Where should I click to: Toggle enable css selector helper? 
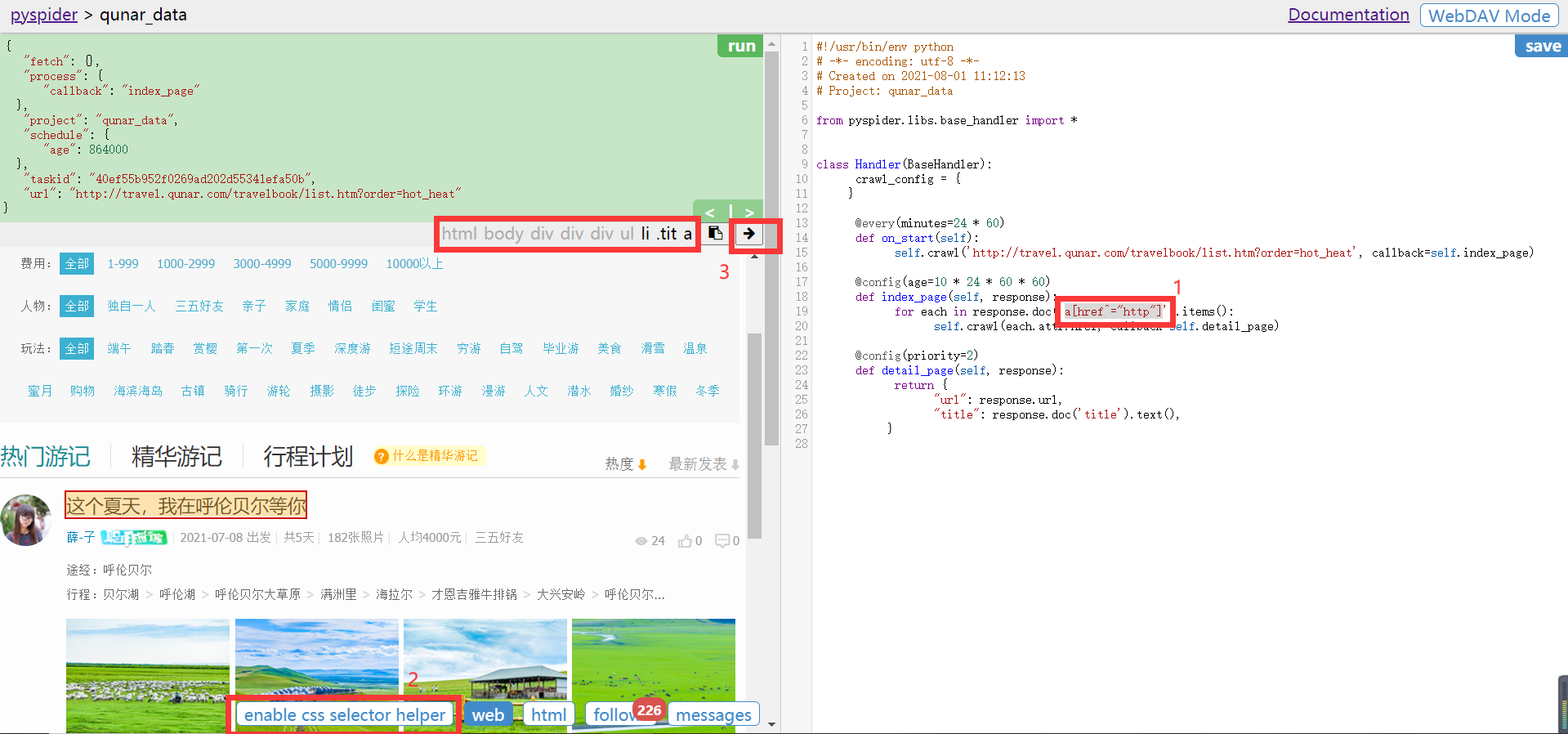pyautogui.click(x=344, y=714)
